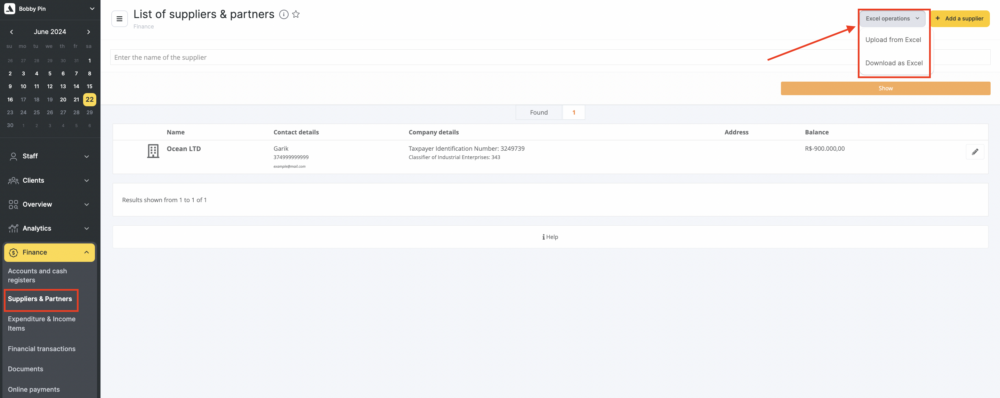
Task: Click the Add a supplier button
Action: pos(959,18)
